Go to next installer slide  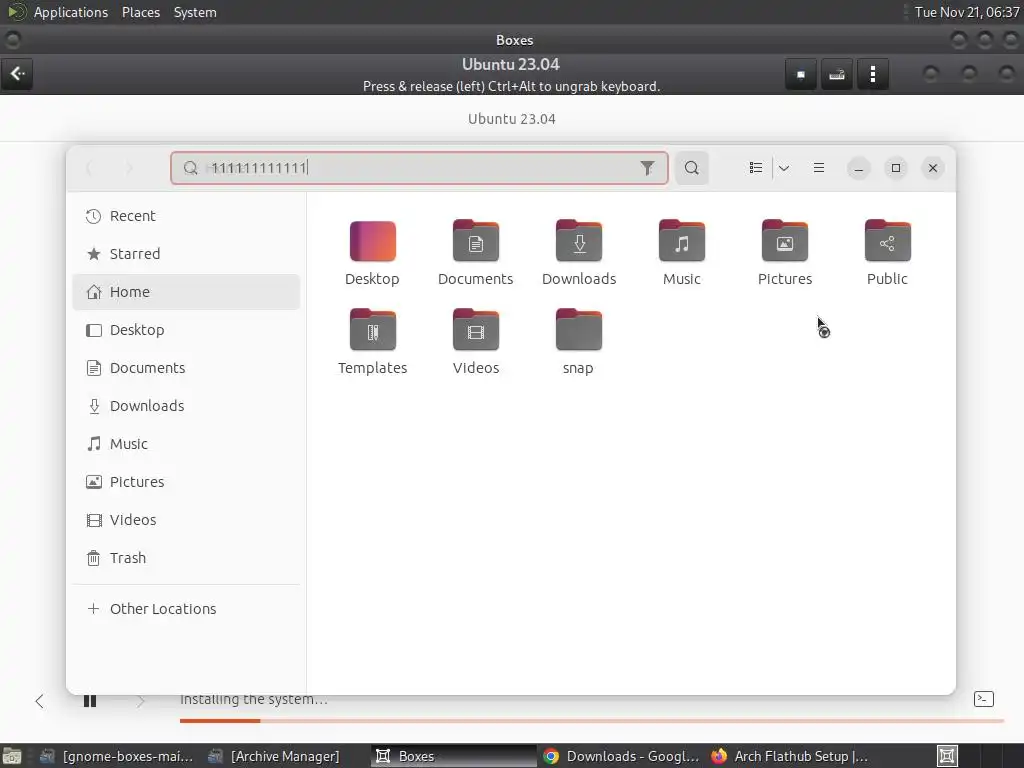(x=140, y=701)
